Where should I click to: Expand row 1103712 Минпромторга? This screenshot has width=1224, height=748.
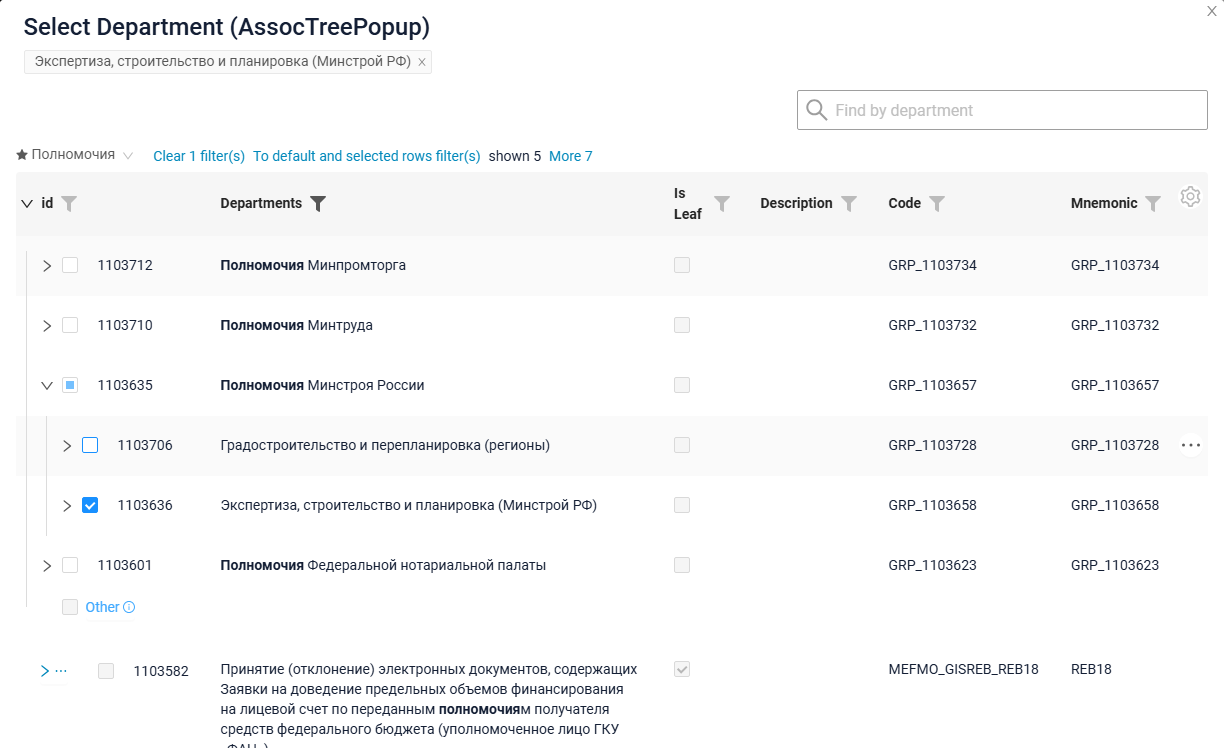(47, 265)
